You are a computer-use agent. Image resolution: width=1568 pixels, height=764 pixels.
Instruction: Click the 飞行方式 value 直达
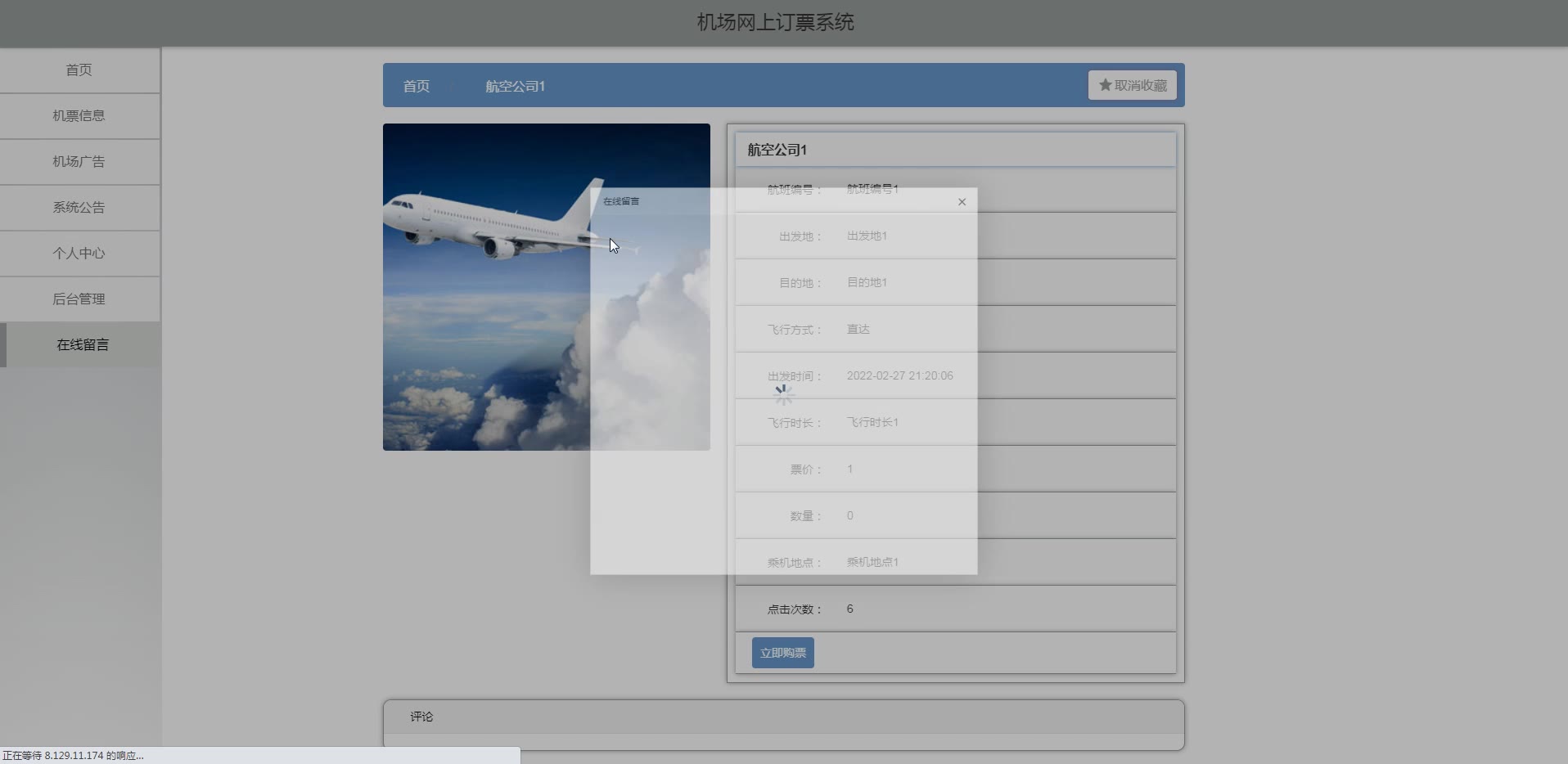click(858, 329)
